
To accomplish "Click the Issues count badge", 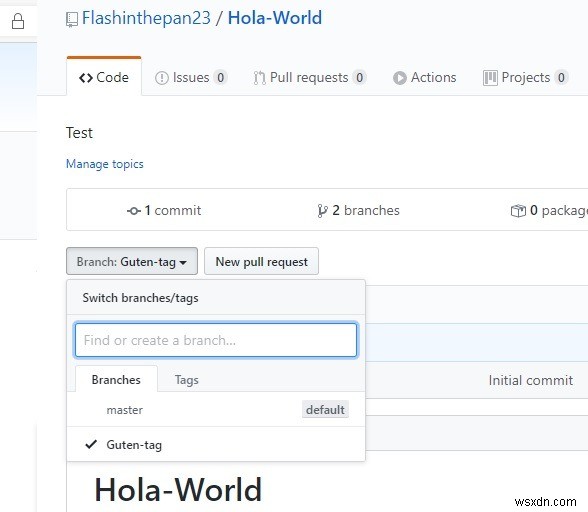I will click(x=220, y=78).
